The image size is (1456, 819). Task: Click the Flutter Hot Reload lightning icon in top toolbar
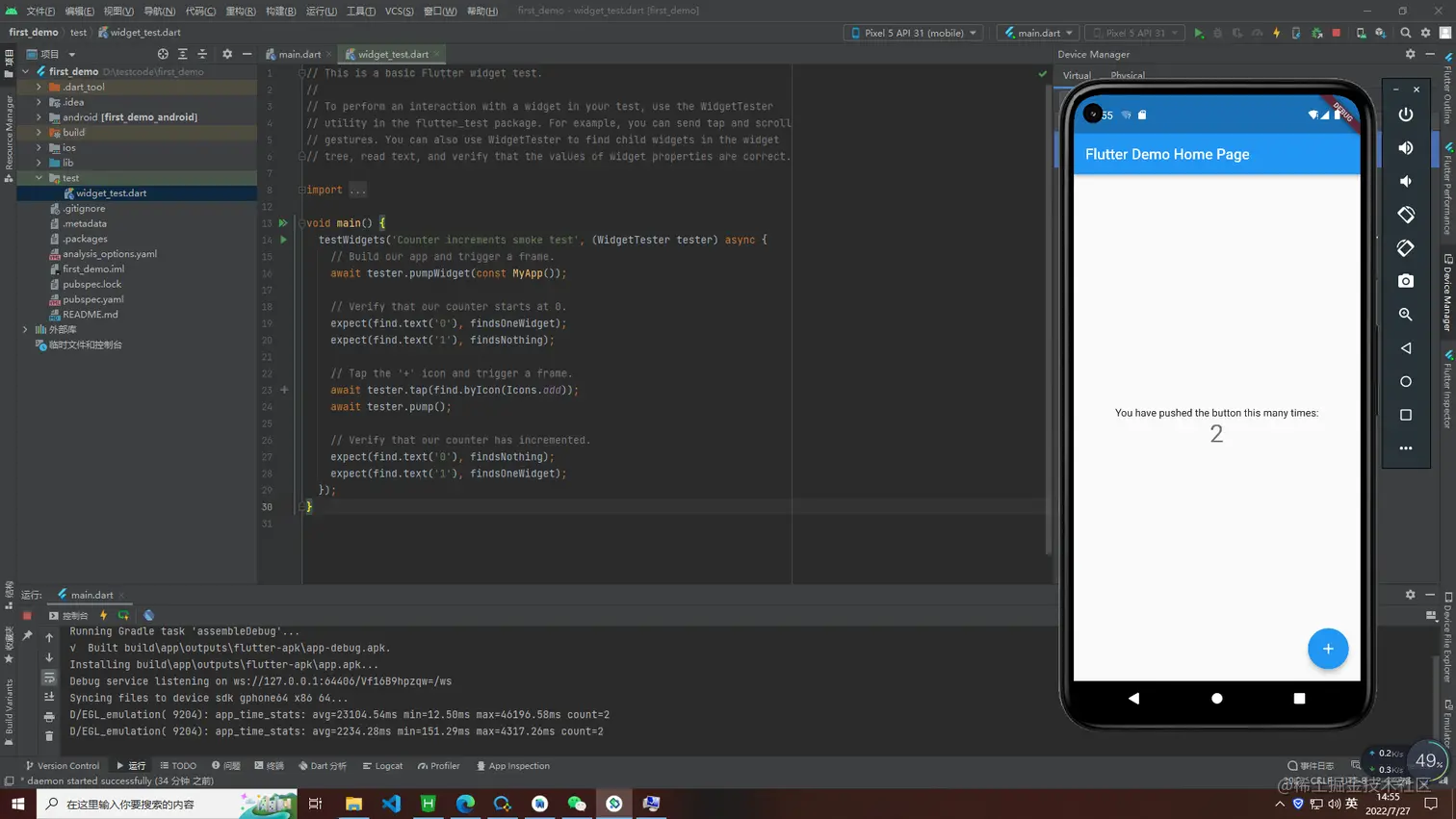point(1277,33)
